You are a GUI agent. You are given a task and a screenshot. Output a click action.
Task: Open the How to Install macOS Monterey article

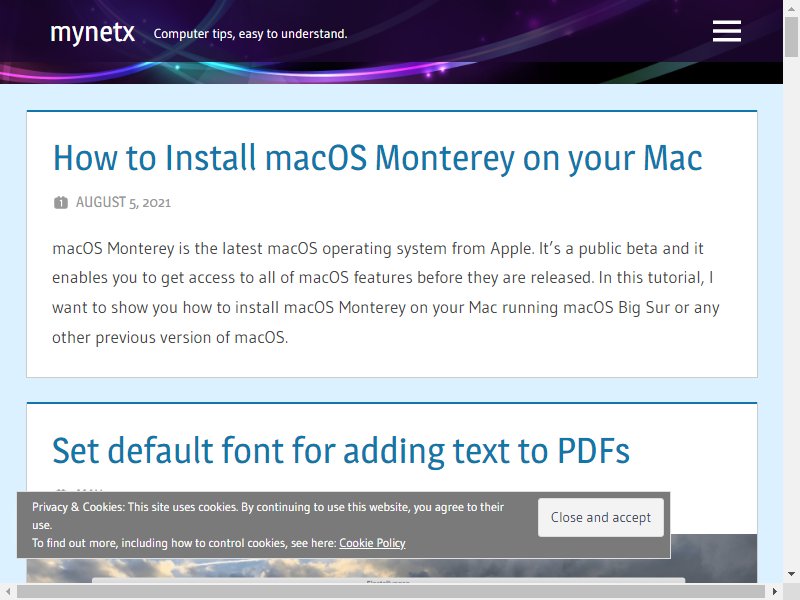(378, 158)
